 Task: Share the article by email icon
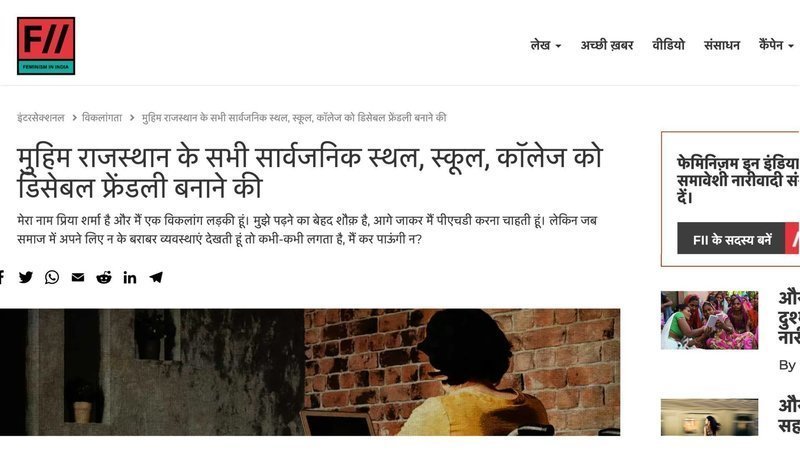[x=78, y=278]
